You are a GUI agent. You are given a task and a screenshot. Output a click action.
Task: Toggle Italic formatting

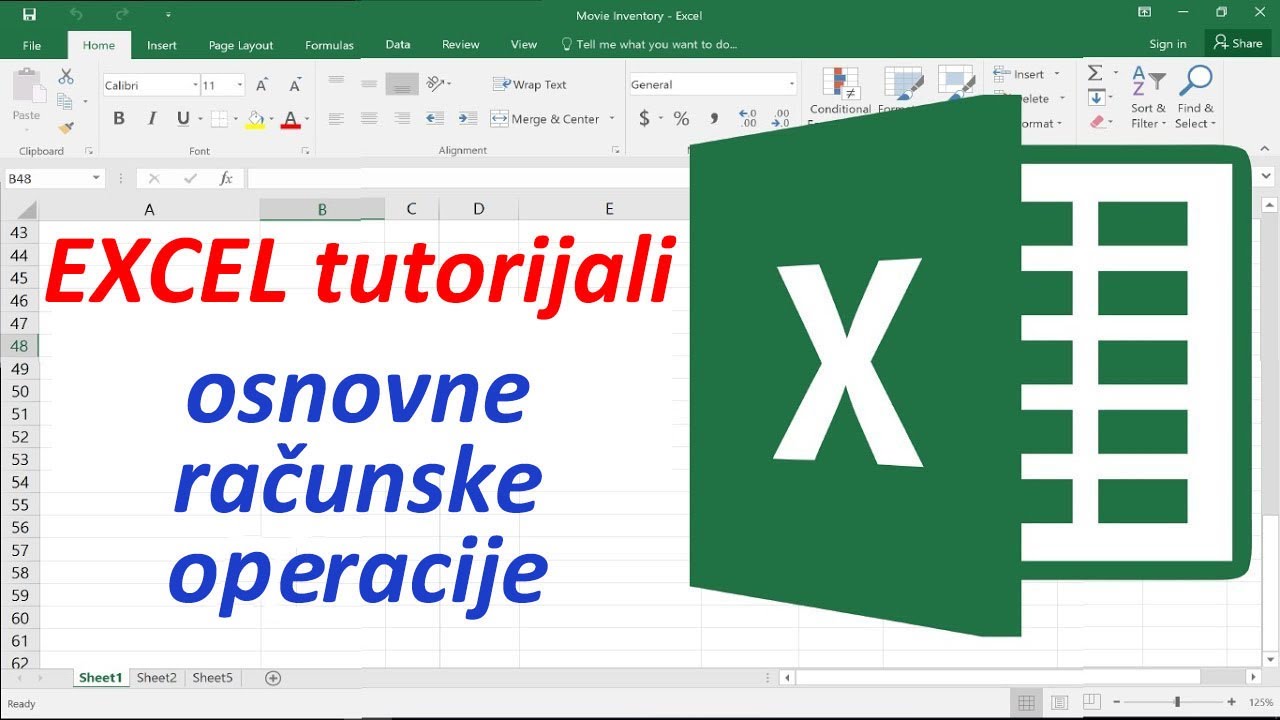tap(152, 118)
